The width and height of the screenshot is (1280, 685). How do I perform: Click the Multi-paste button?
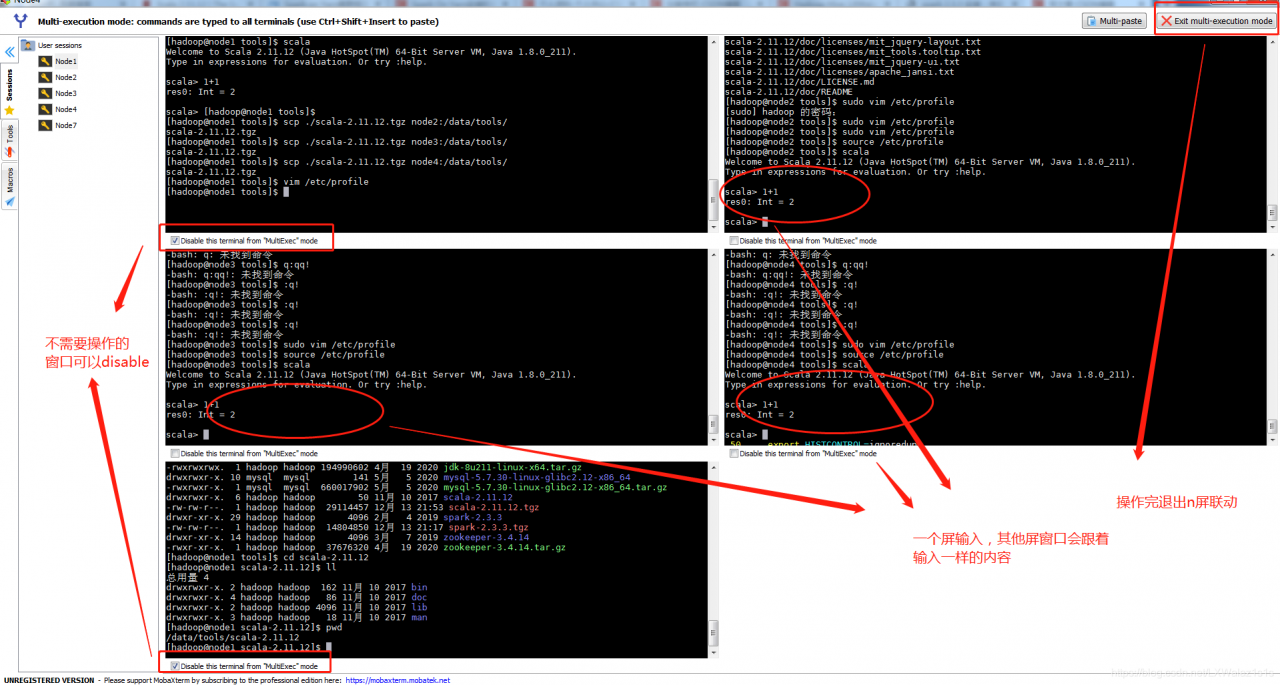pos(1114,20)
